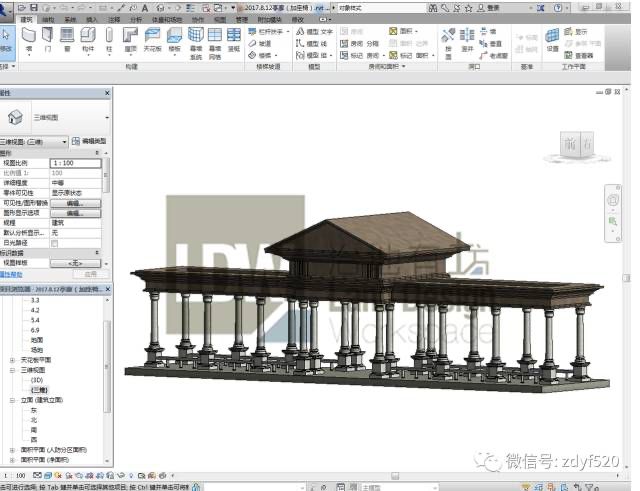The height and width of the screenshot is (491, 640).
Task: Collapse the 三维视图 tree node
Action: 12,370
